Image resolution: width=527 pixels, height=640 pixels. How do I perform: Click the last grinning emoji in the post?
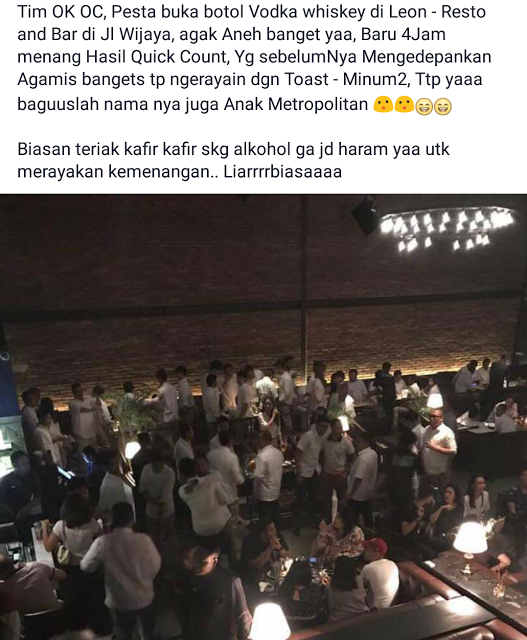point(443,107)
